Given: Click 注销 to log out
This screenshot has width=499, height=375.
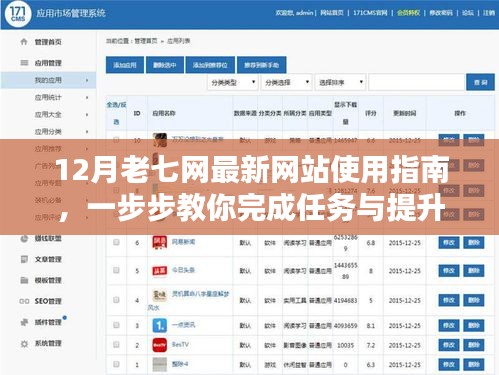Looking at the screenshot, I should pyautogui.click(x=489, y=13).
